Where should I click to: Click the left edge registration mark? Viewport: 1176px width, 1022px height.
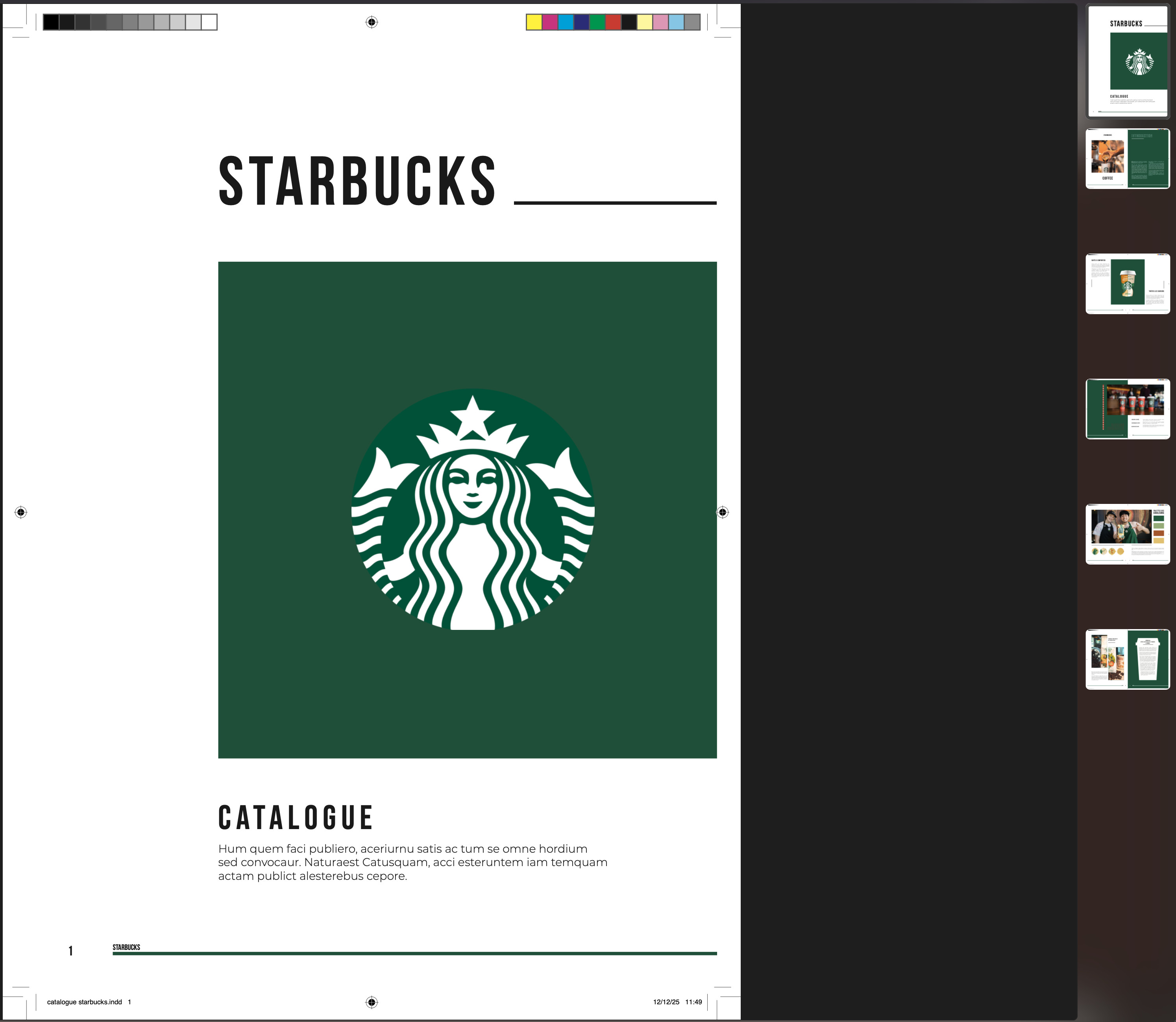coord(20,512)
